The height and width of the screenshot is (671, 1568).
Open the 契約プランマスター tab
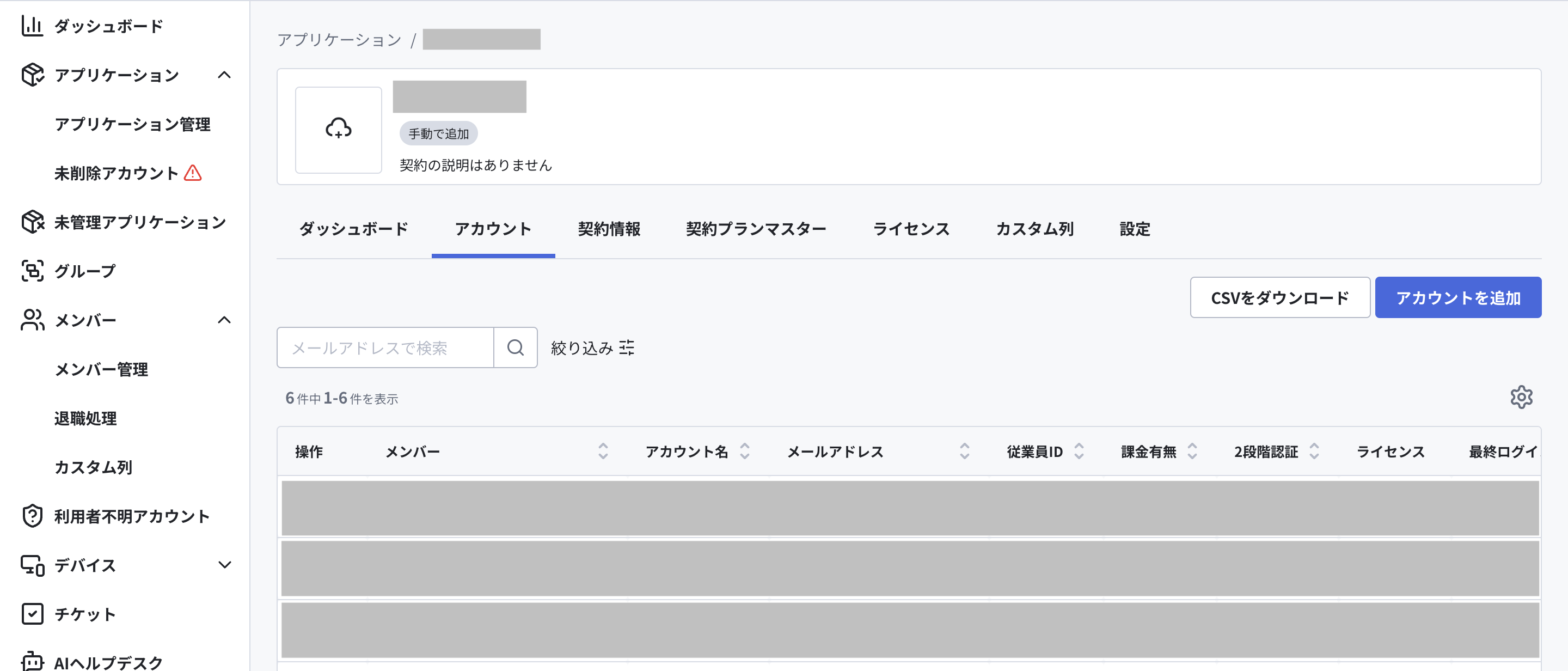756,229
